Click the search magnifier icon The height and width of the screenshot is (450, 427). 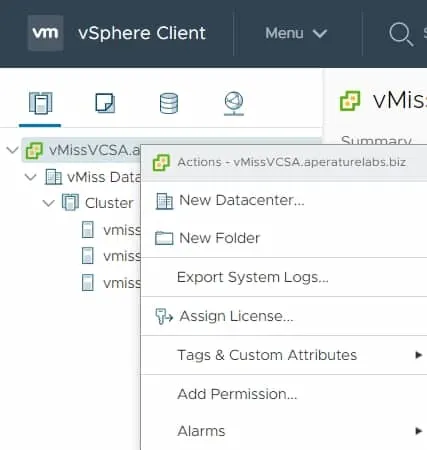401,34
